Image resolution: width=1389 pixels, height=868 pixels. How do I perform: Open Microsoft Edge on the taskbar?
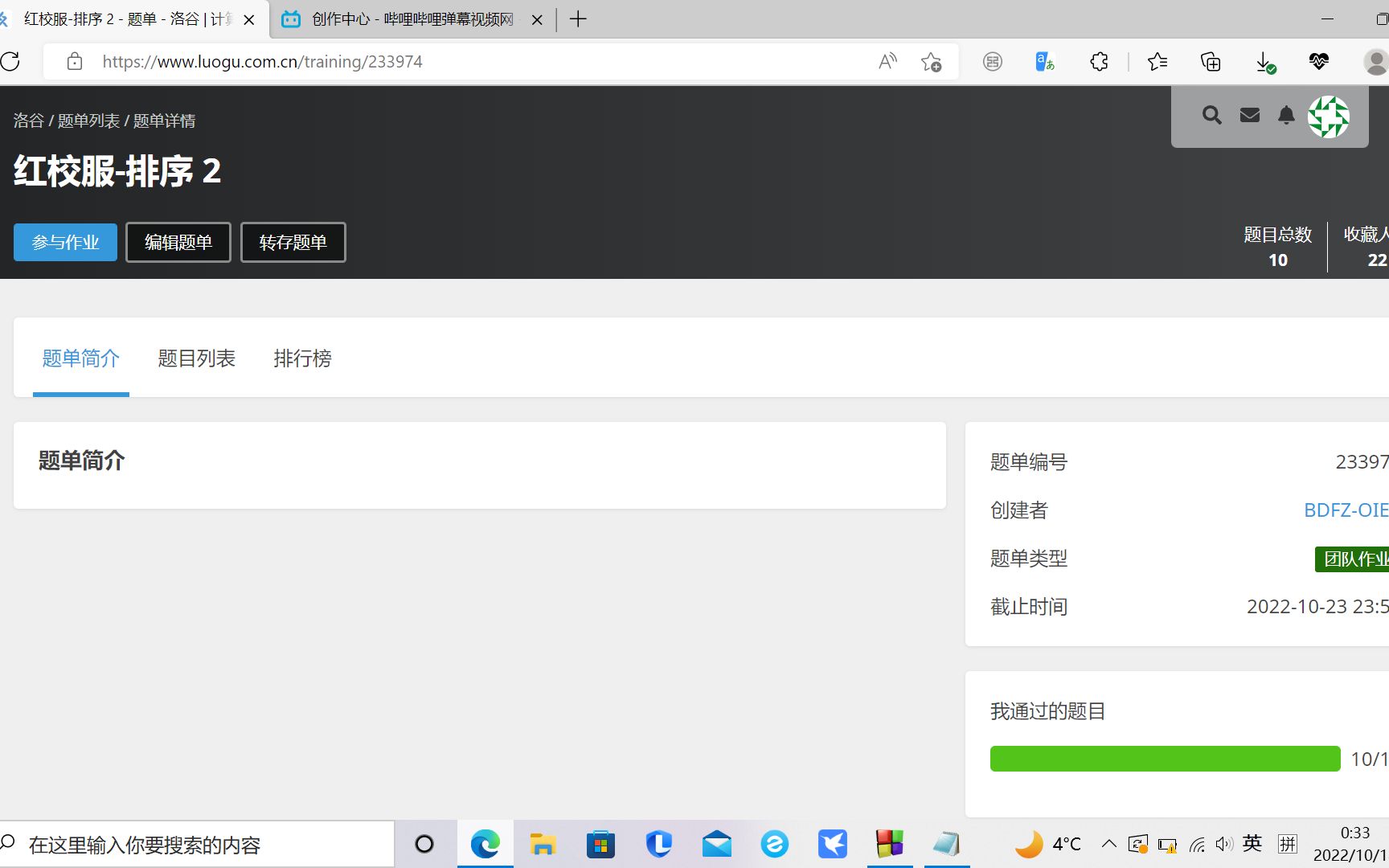pyautogui.click(x=485, y=844)
